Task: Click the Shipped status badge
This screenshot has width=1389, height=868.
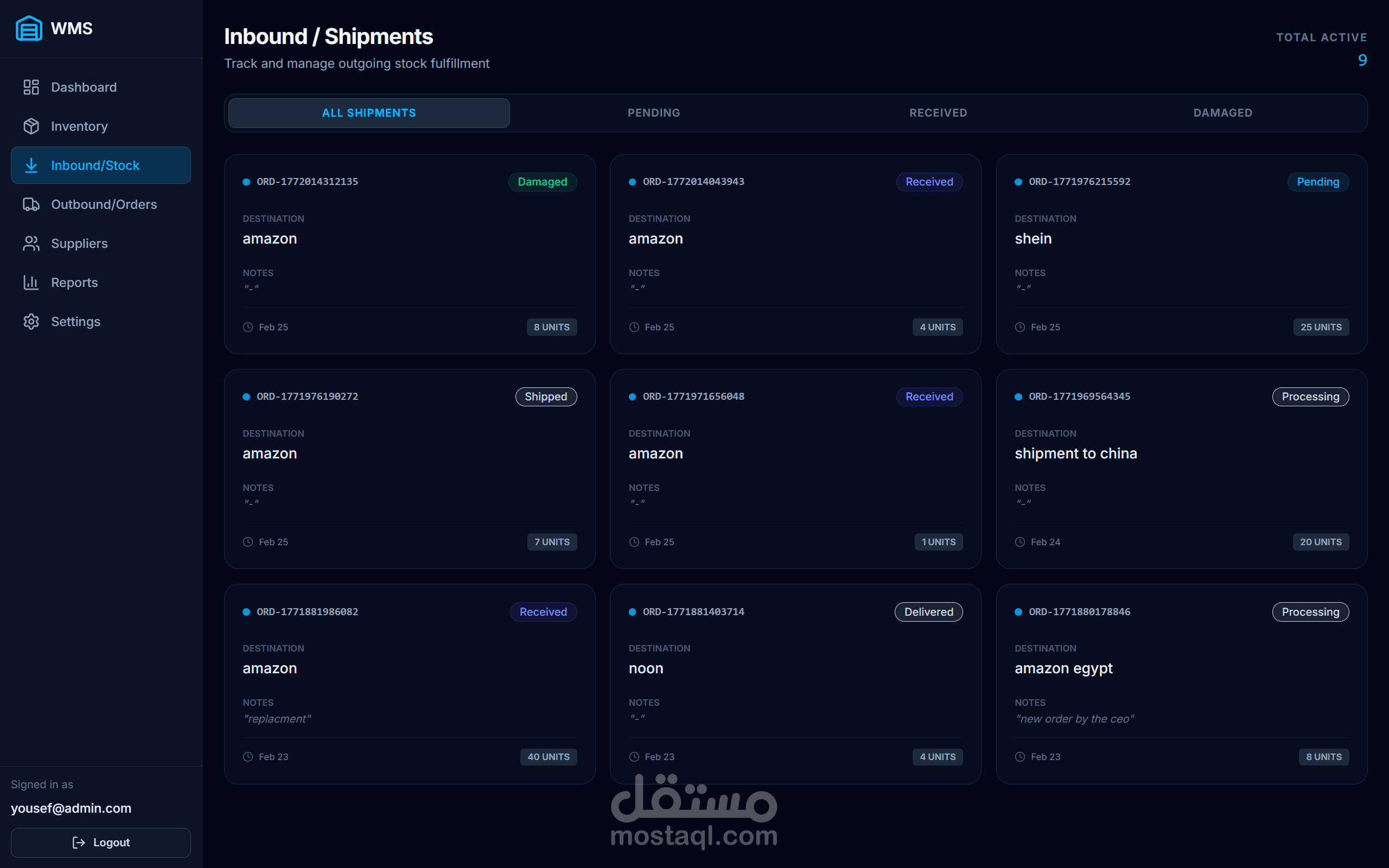Action: pyautogui.click(x=545, y=397)
